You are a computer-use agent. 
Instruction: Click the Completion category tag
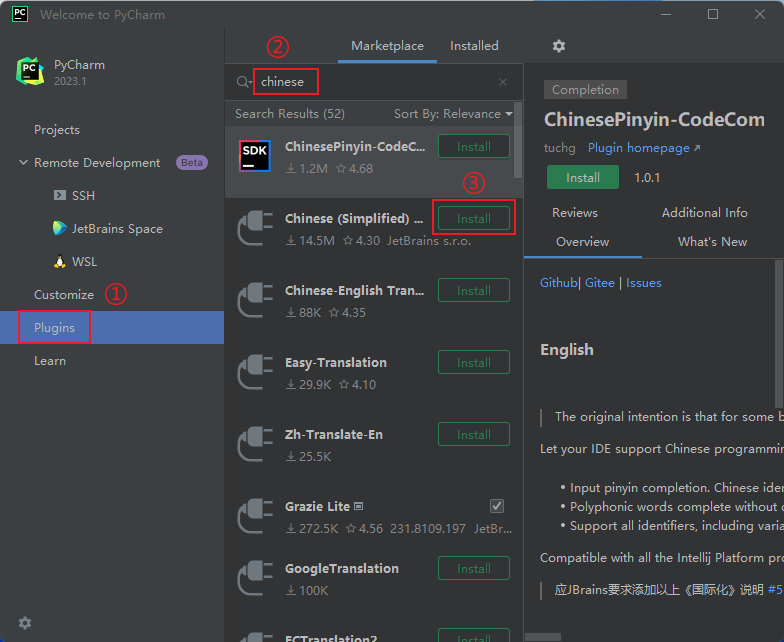(585, 90)
